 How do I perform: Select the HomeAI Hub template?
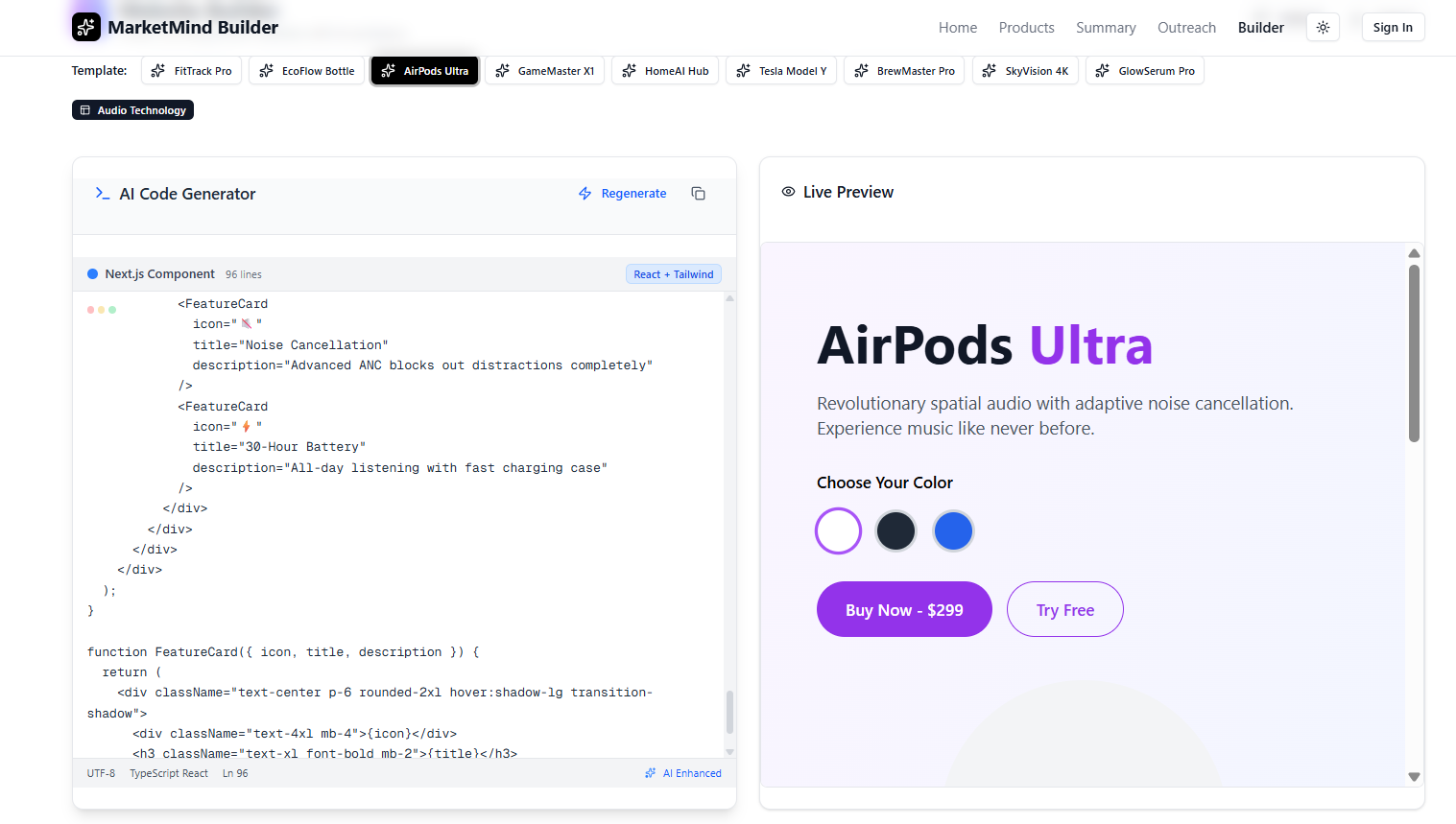[665, 71]
